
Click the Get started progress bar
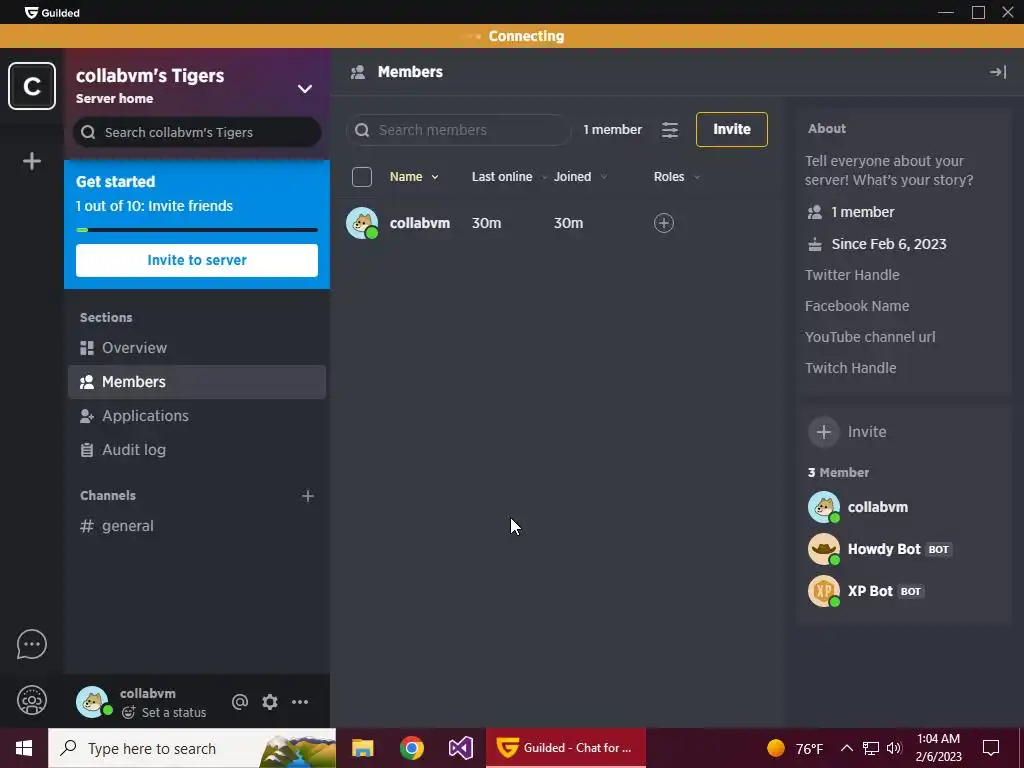tap(197, 230)
